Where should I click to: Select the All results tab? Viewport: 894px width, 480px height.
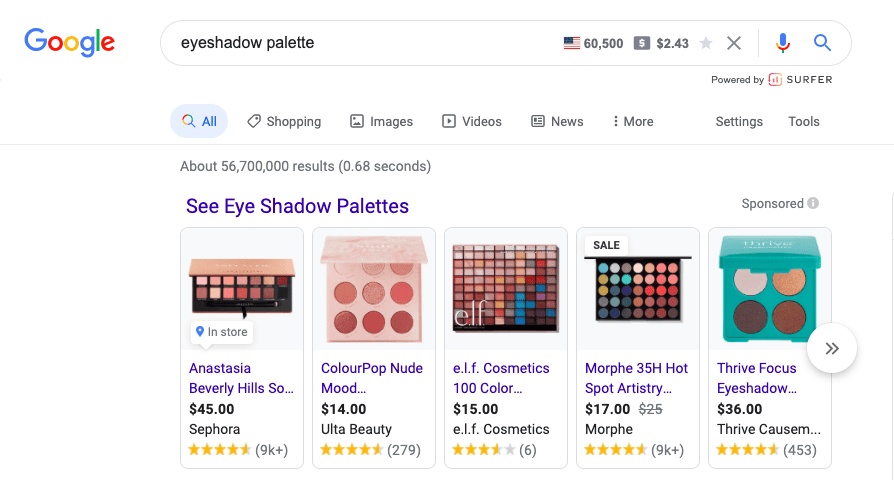(x=199, y=121)
